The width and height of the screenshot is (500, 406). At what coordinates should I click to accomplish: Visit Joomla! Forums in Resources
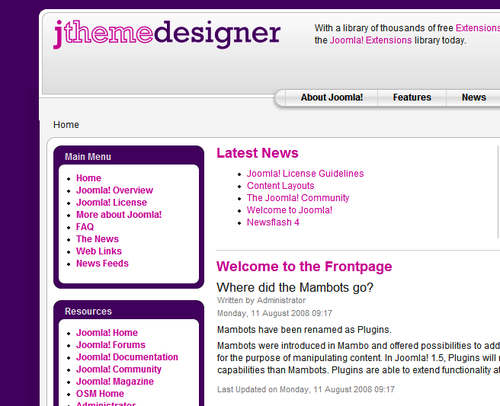[111, 345]
